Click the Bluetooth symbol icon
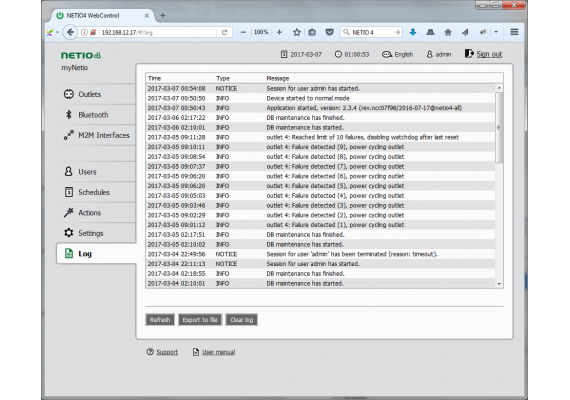570x400 pixels. click(x=68, y=115)
